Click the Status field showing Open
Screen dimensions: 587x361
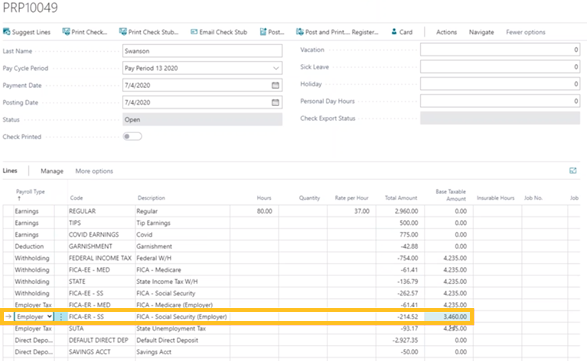pos(202,119)
